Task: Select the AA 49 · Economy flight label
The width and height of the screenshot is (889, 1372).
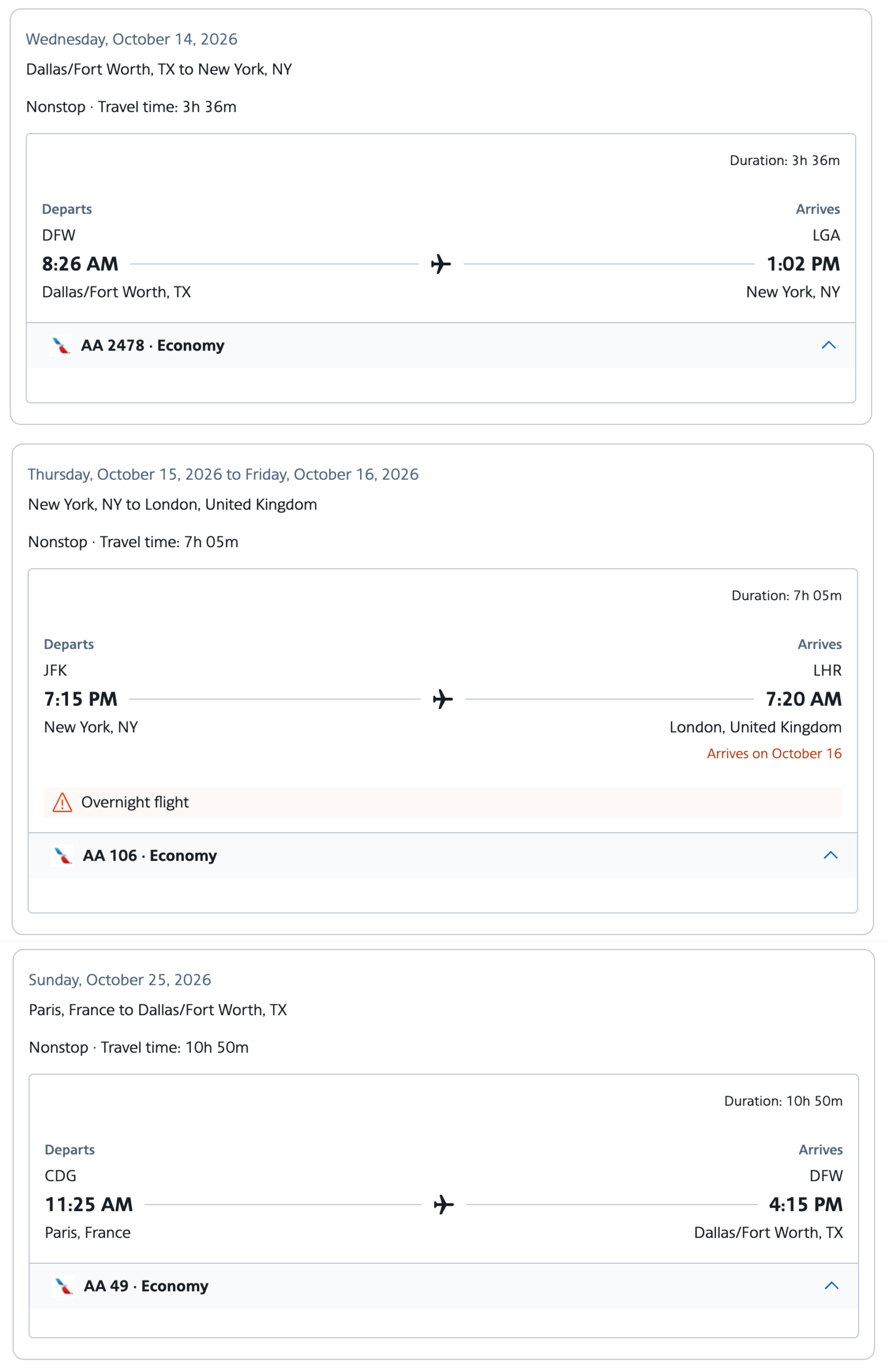Action: tap(146, 1286)
